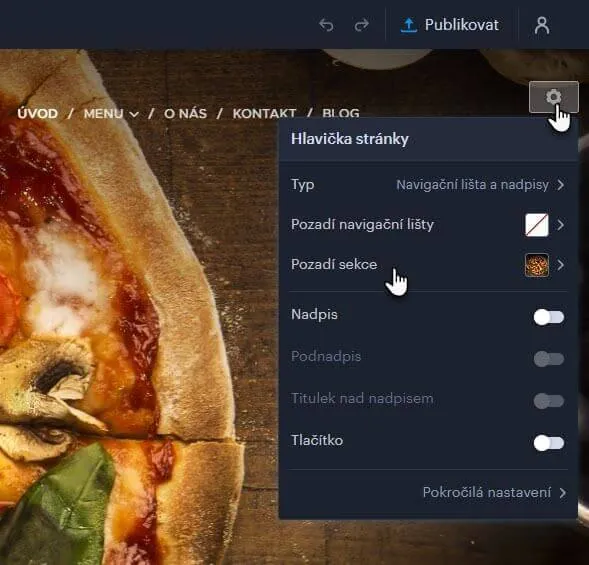This screenshot has width=589, height=565.
Task: Click the Publikovat upload icon
Action: 409,25
